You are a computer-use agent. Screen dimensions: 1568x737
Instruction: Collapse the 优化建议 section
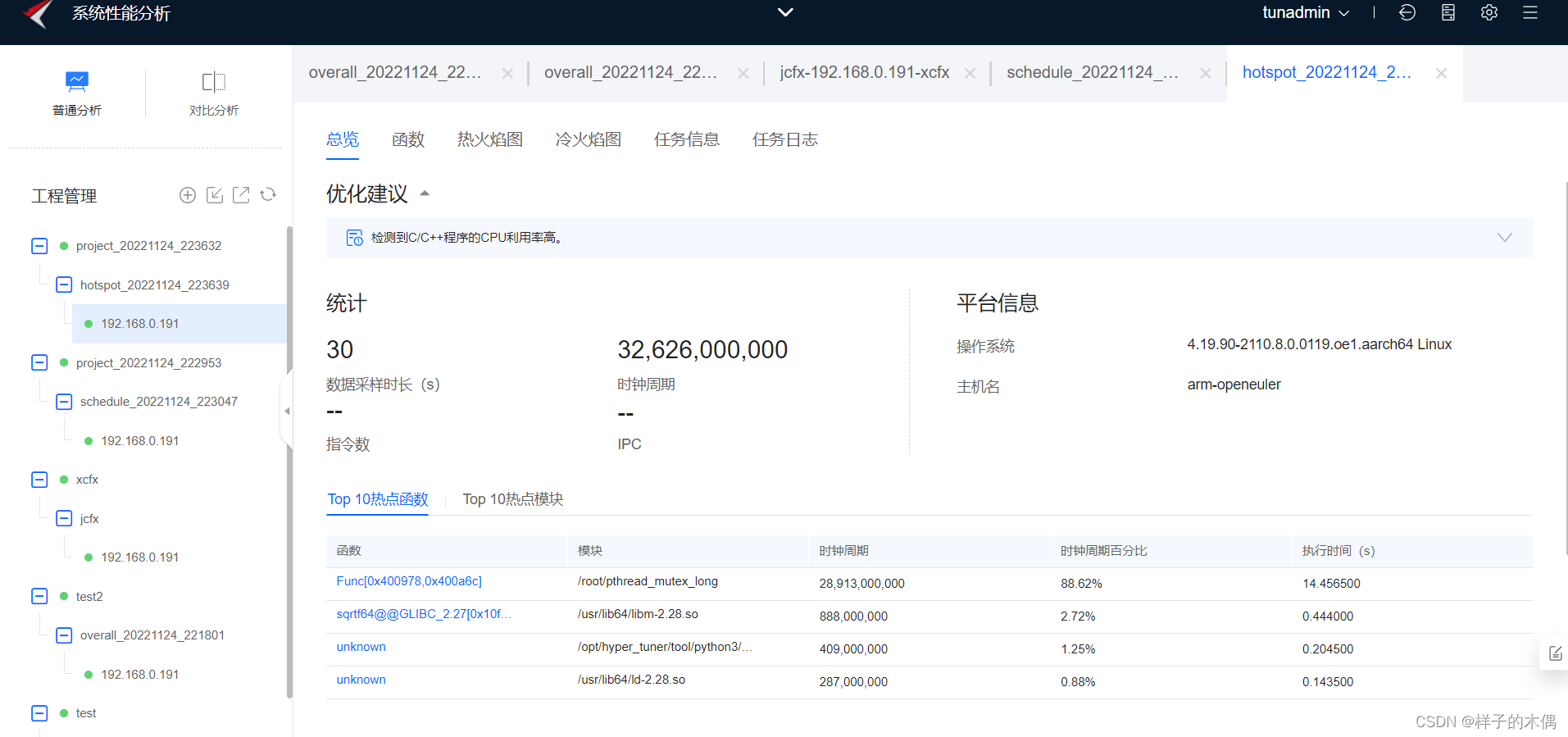pos(425,194)
